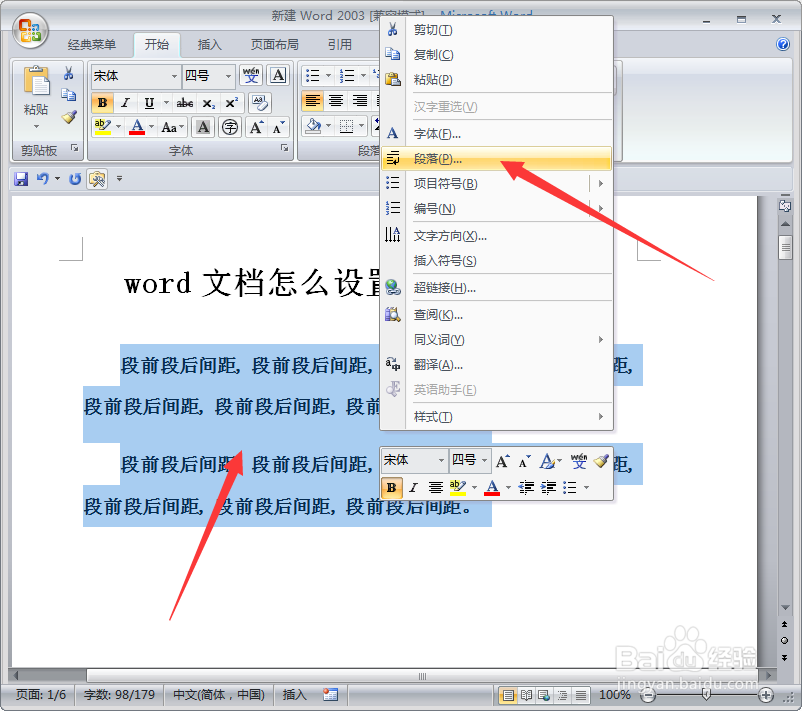The width and height of the screenshot is (802, 711).
Task: Switch to the 插入 ribbon tab
Action: pos(209,45)
